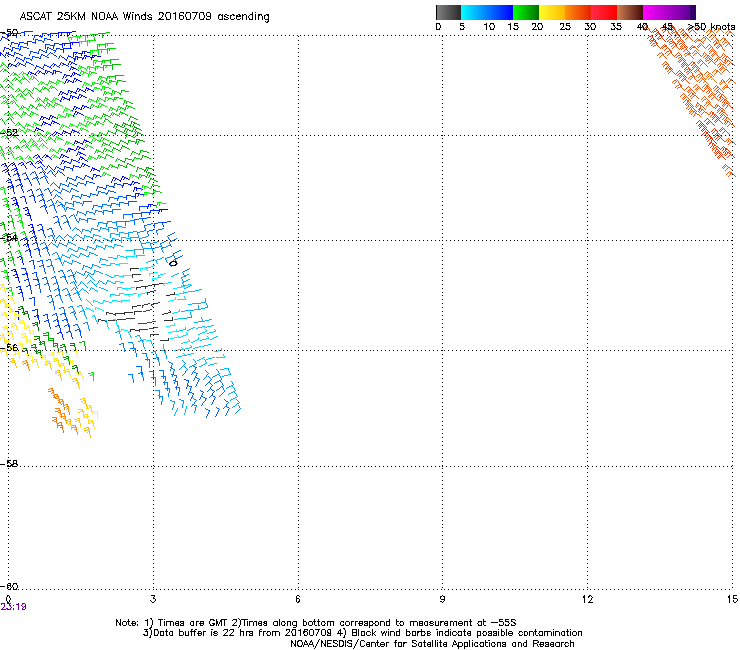Screen dimensions: 740x650
Task: Click the '0' longitude label on bottom axis
Action: pyautogui.click(x=8, y=599)
